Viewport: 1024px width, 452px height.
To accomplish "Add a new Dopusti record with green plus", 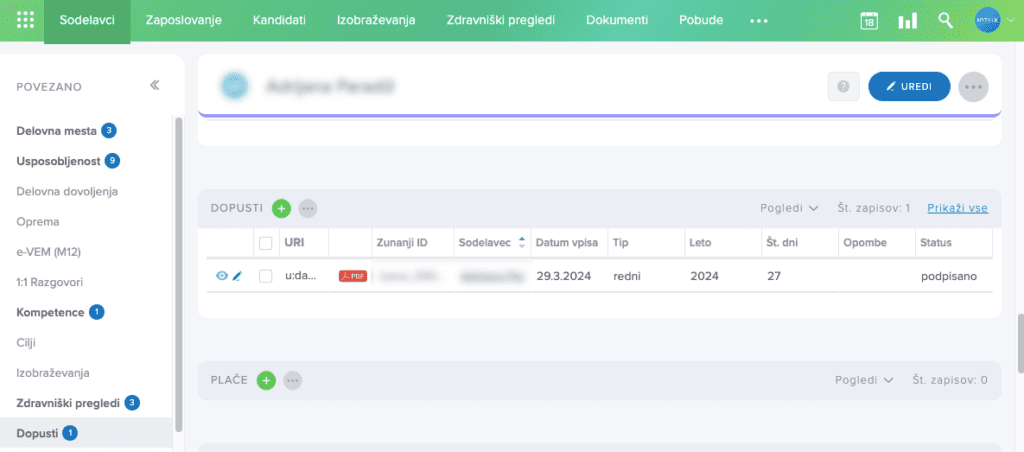I will tap(282, 208).
